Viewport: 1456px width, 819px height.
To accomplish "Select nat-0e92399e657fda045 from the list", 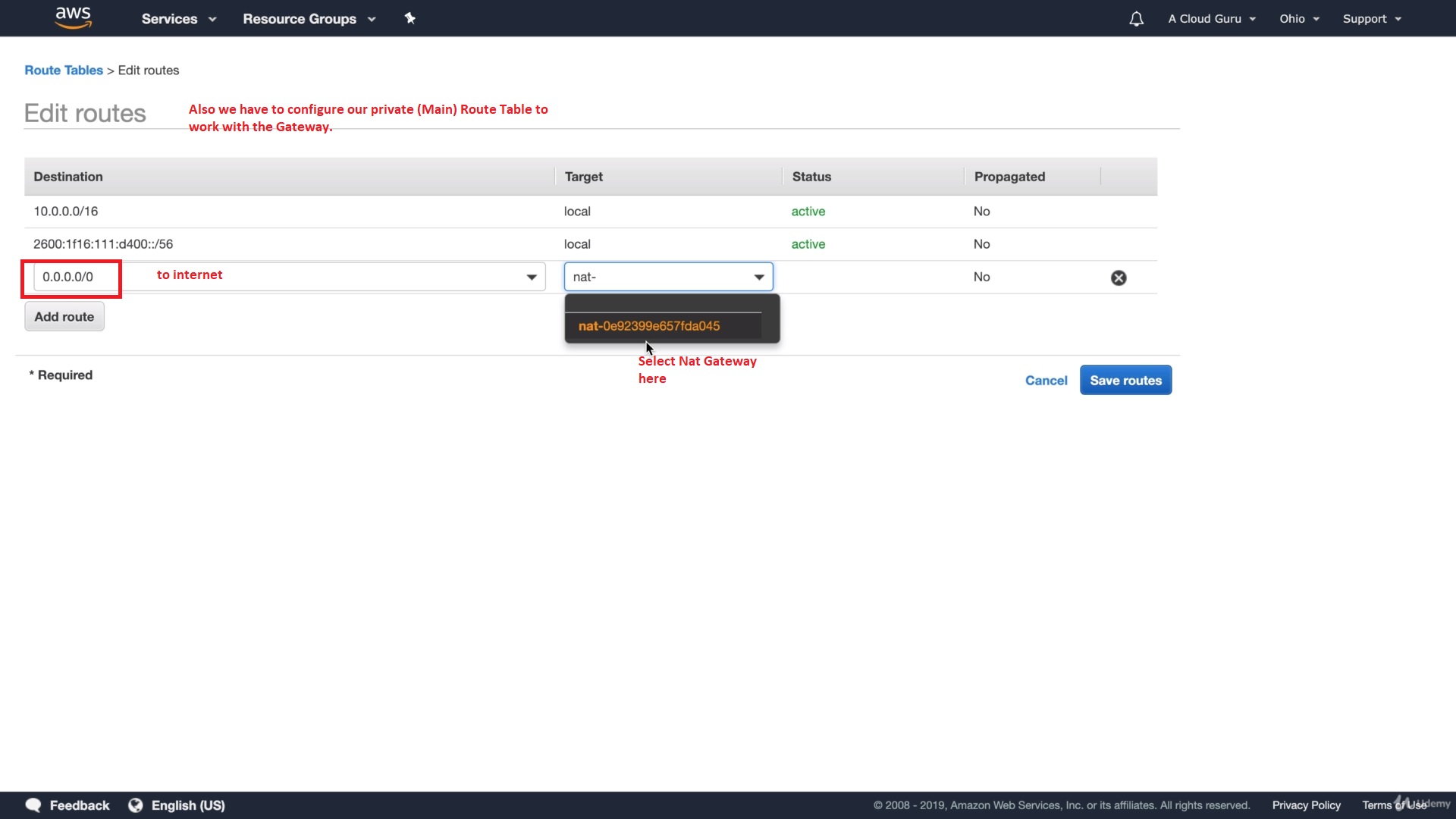I will [x=649, y=326].
